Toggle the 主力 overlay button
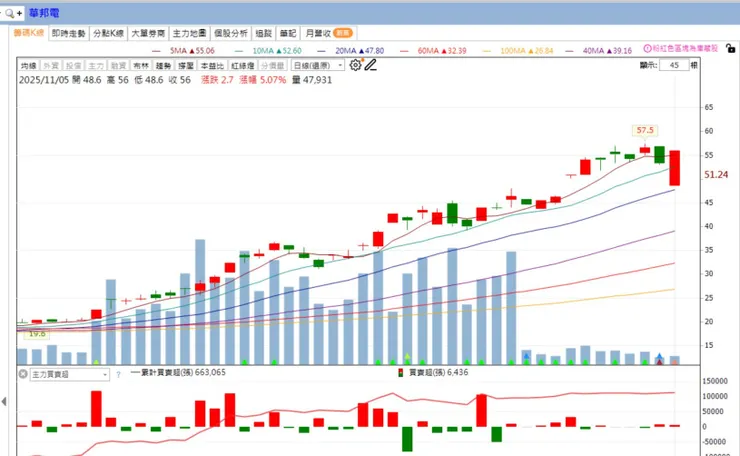 click(x=96, y=66)
